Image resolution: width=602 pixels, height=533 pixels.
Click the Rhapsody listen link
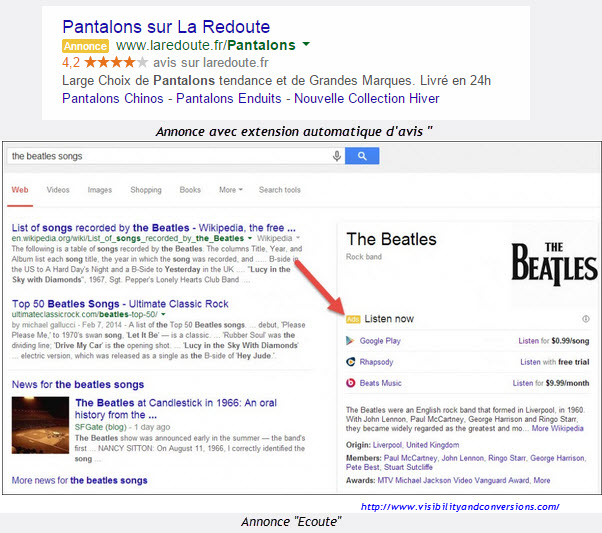[x=376, y=362]
